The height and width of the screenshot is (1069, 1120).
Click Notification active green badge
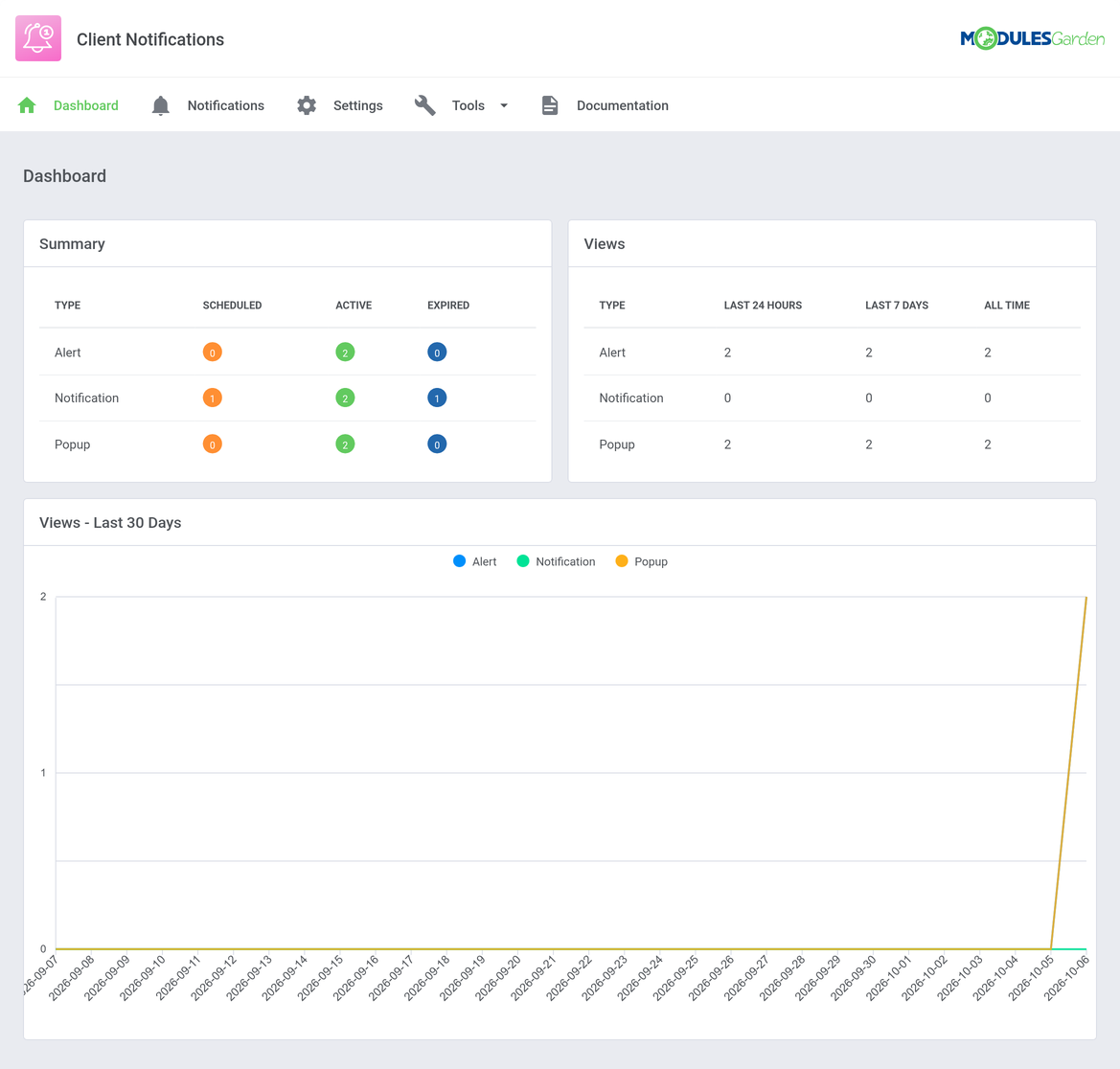point(345,398)
